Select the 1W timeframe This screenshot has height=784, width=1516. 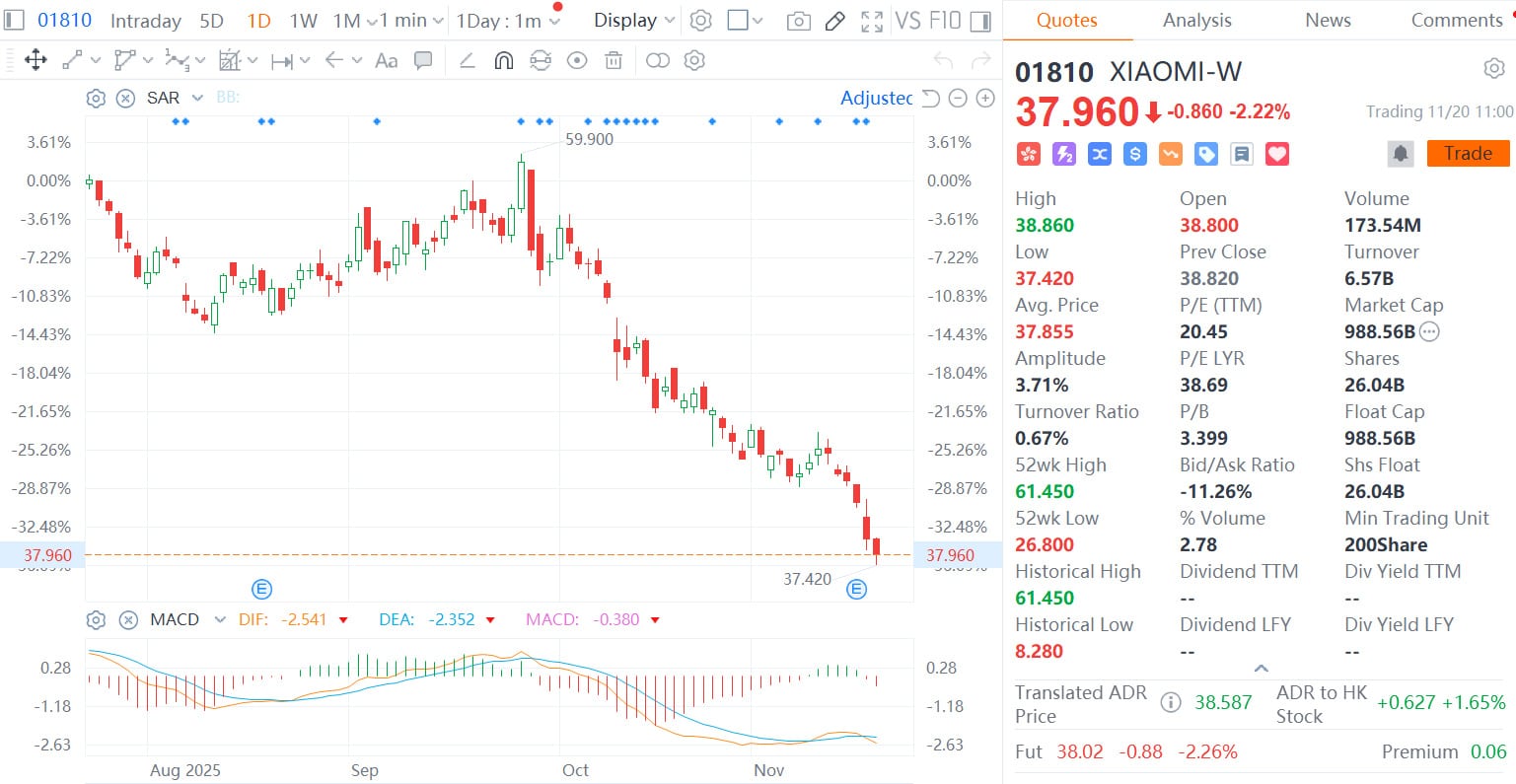(x=303, y=21)
